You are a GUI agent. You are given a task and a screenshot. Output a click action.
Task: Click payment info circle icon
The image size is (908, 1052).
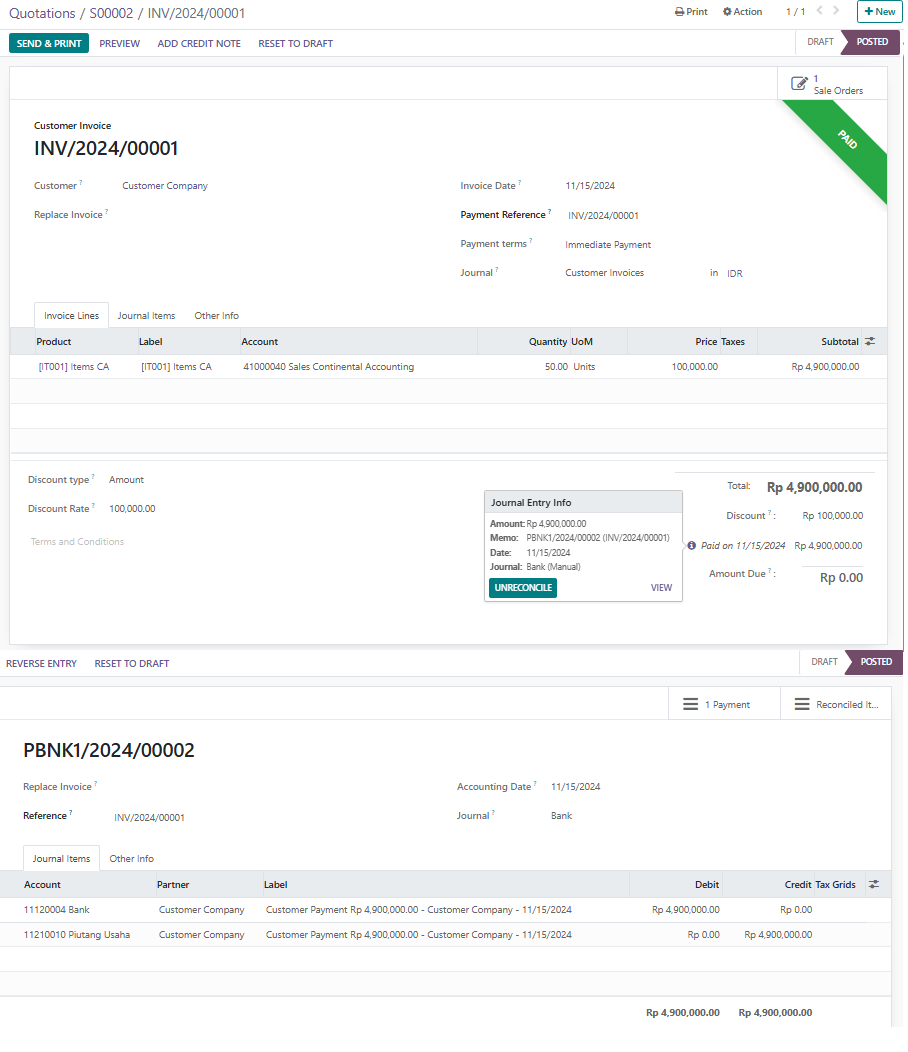(691, 546)
